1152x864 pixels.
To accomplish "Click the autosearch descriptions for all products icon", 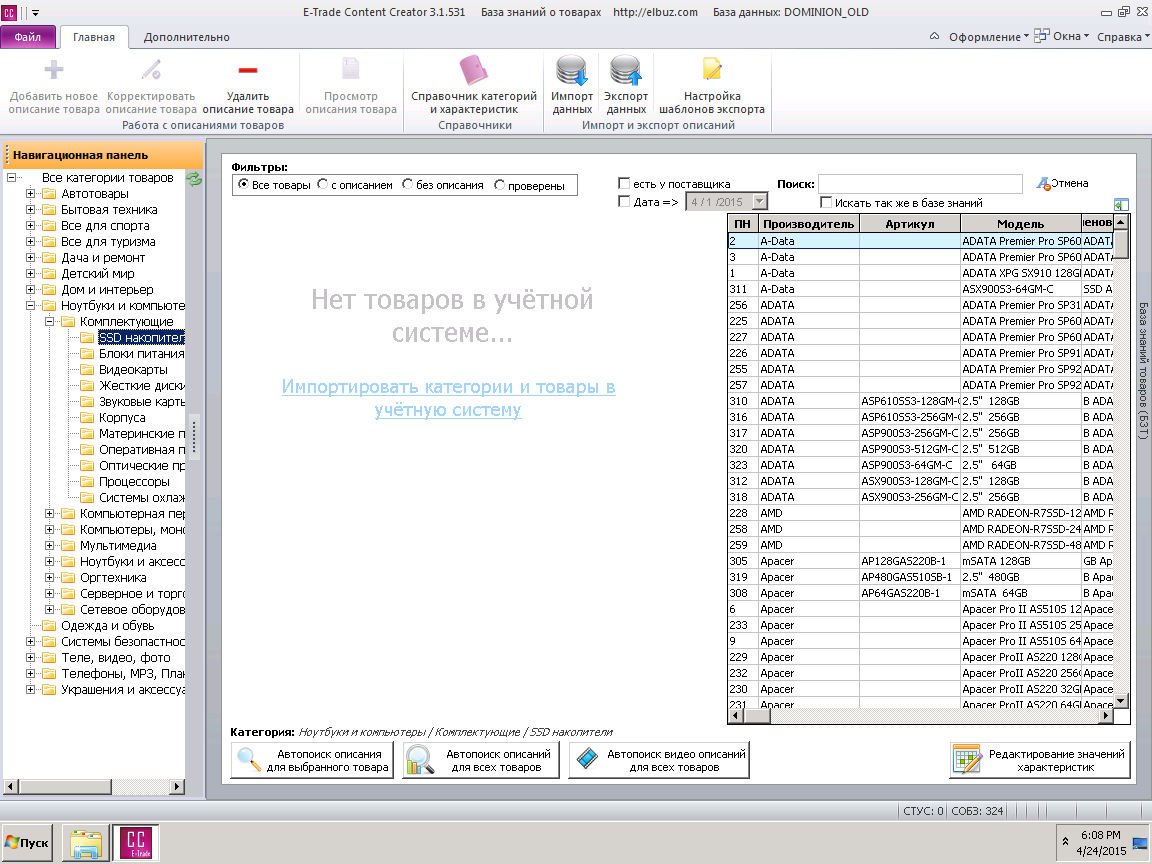I will pos(420,760).
